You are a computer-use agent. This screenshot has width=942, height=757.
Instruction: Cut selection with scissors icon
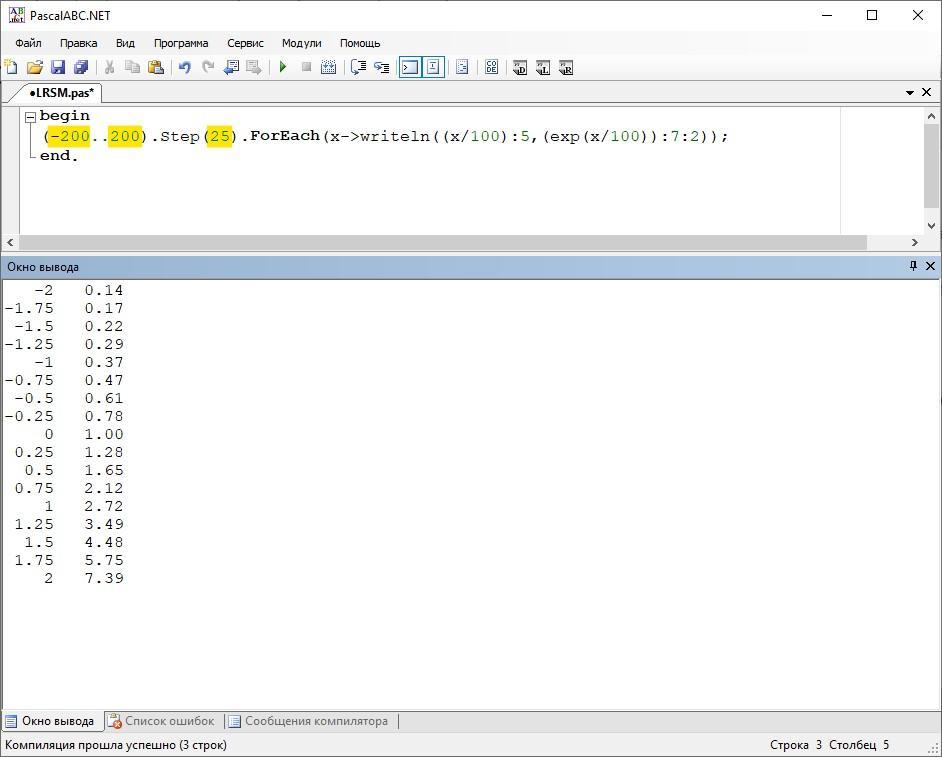click(109, 67)
